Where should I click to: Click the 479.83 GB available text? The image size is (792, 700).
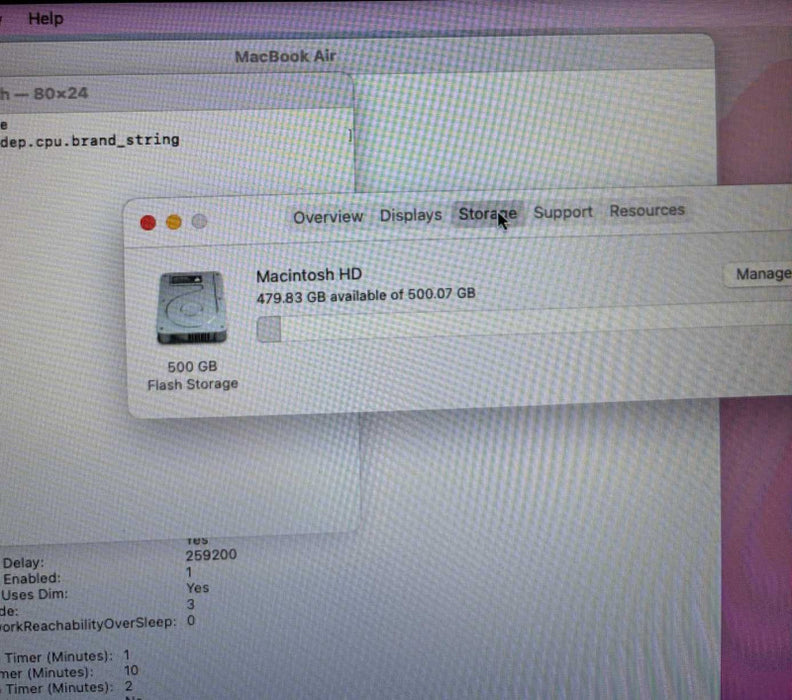[366, 295]
